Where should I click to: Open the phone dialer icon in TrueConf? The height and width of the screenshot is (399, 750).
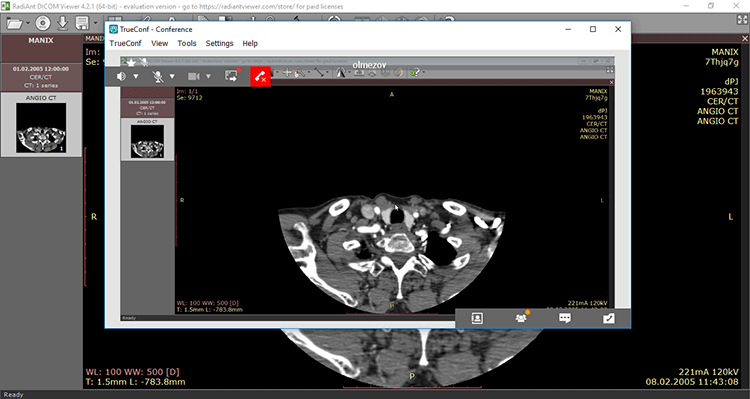608,318
